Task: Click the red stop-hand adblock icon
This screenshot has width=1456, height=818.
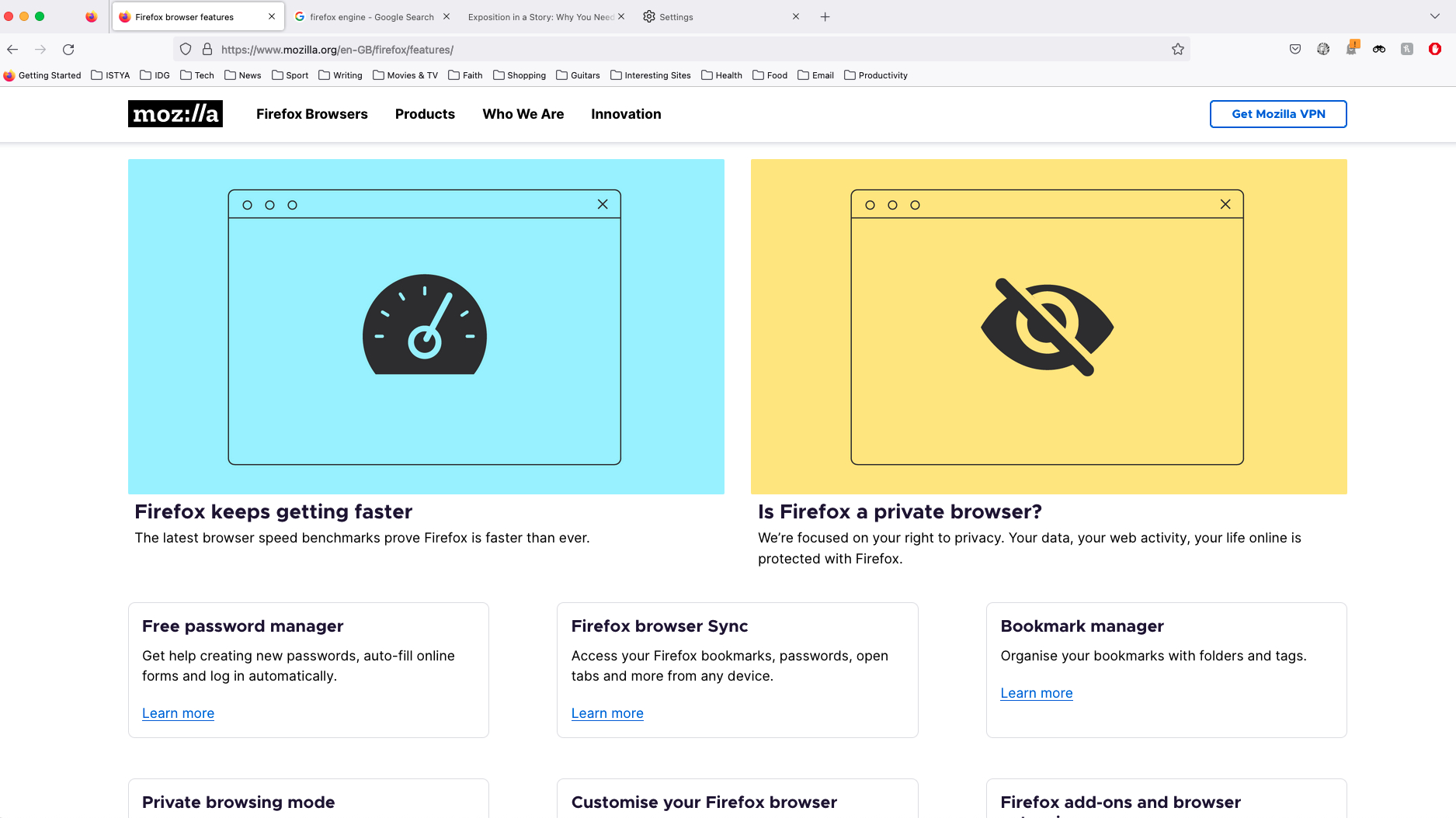Action: pos(1435,50)
